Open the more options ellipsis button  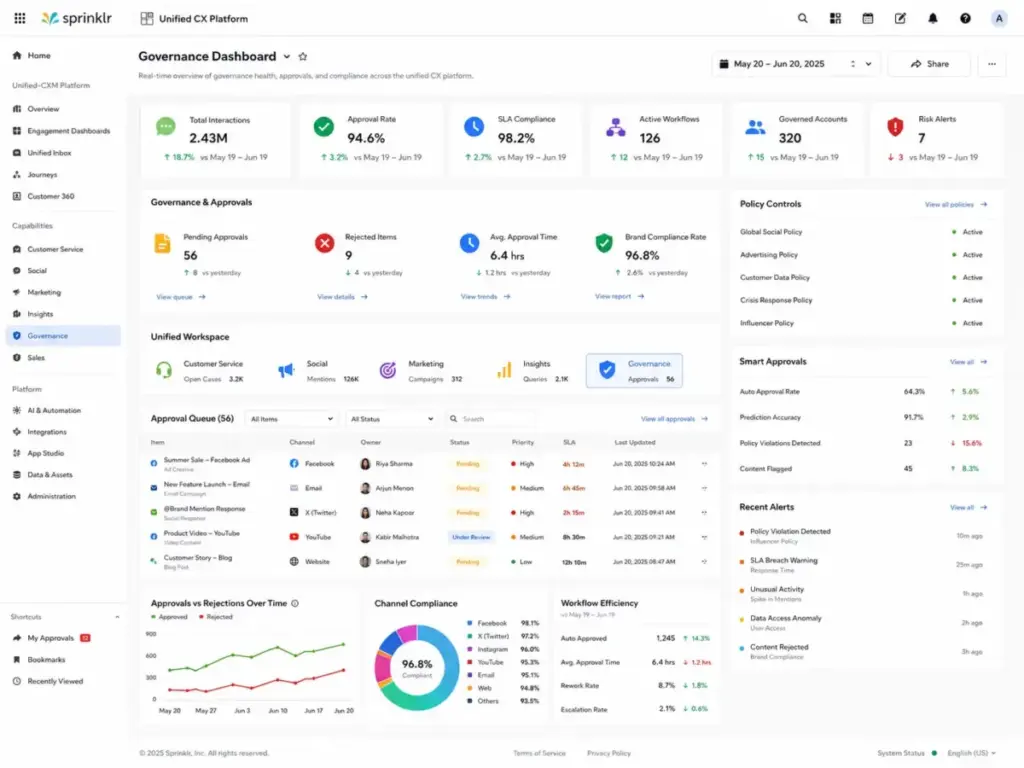pos(992,64)
